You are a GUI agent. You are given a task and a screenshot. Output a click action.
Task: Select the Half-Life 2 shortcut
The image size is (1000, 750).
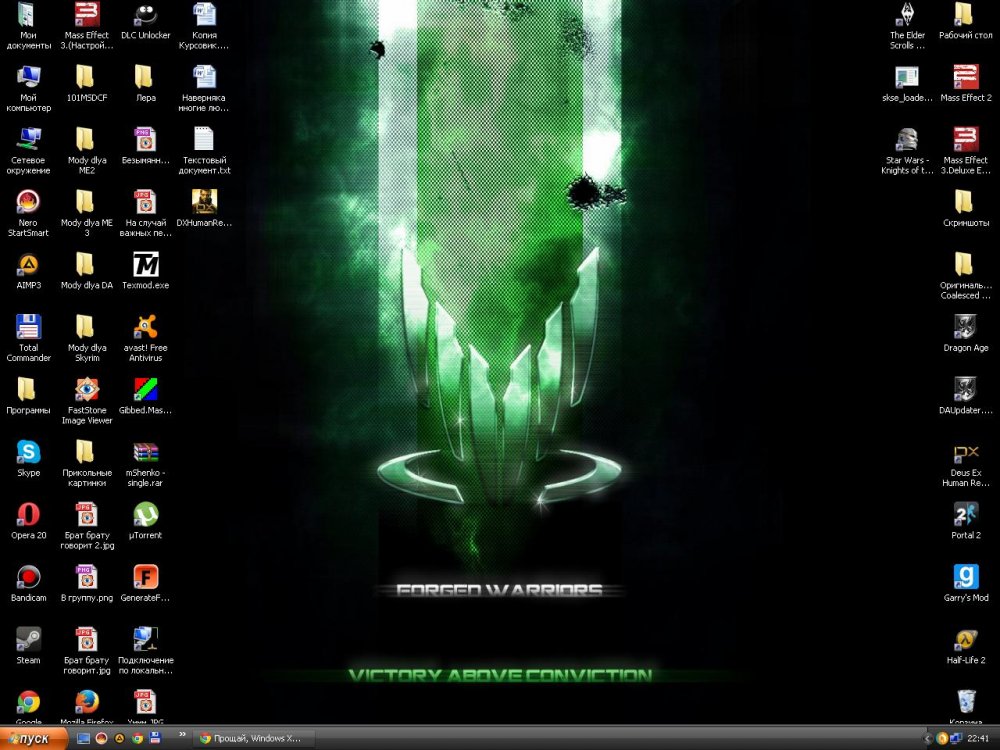coord(966,645)
